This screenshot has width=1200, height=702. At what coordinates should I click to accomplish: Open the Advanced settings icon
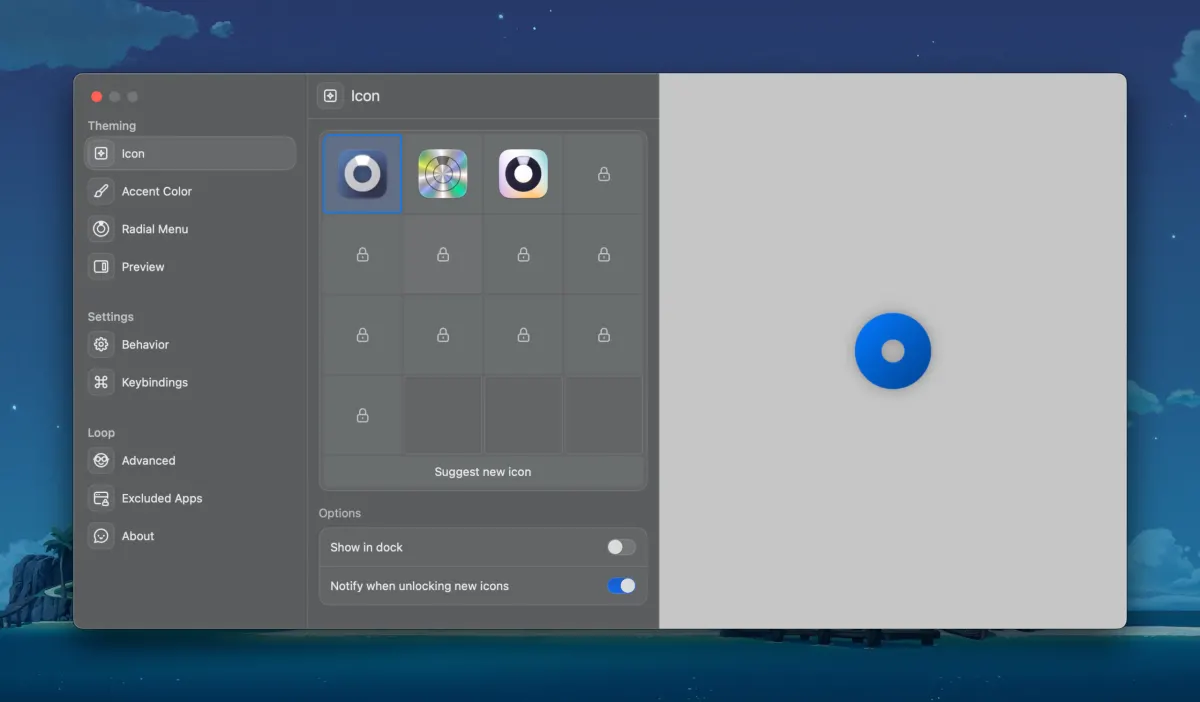pyautogui.click(x=101, y=460)
